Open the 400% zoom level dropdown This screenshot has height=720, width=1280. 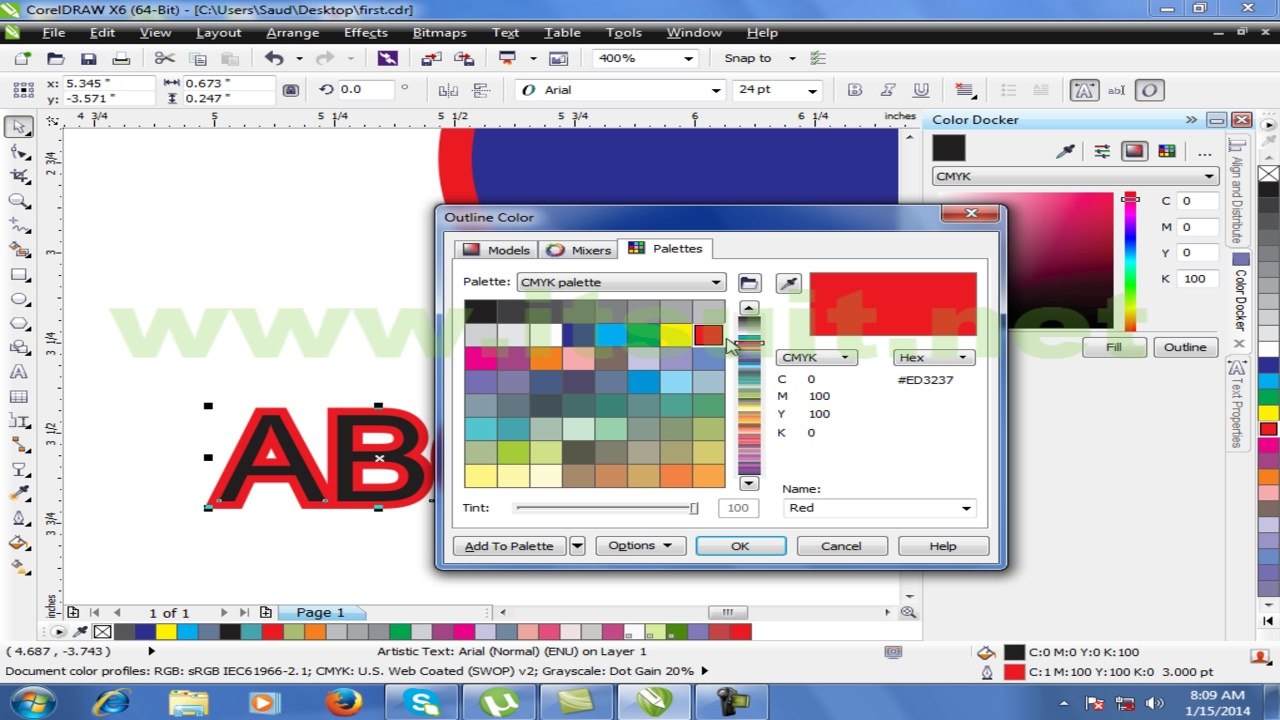[x=688, y=59]
